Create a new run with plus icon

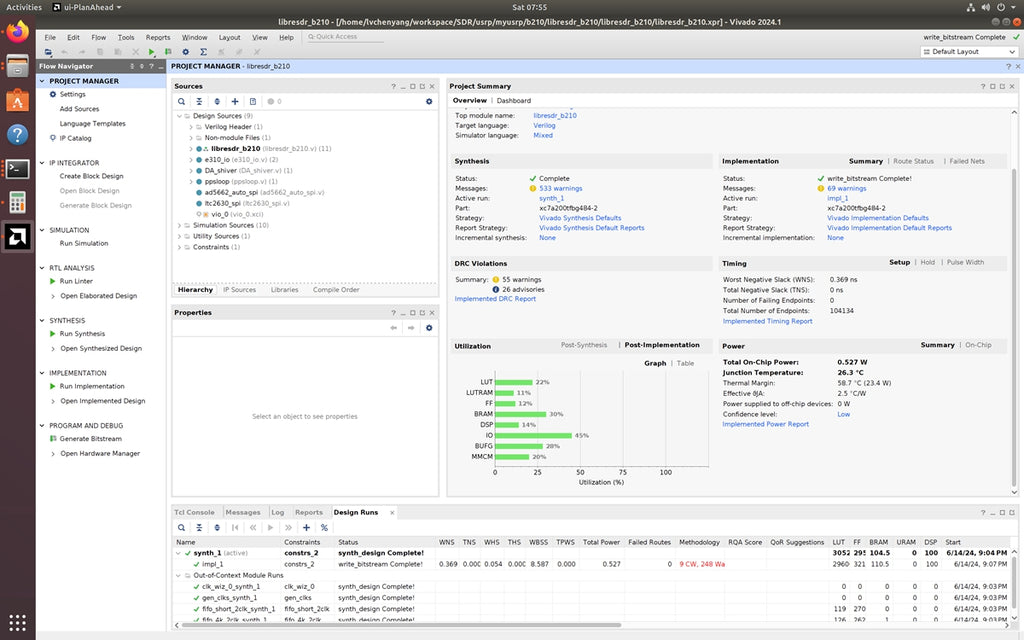(306, 528)
